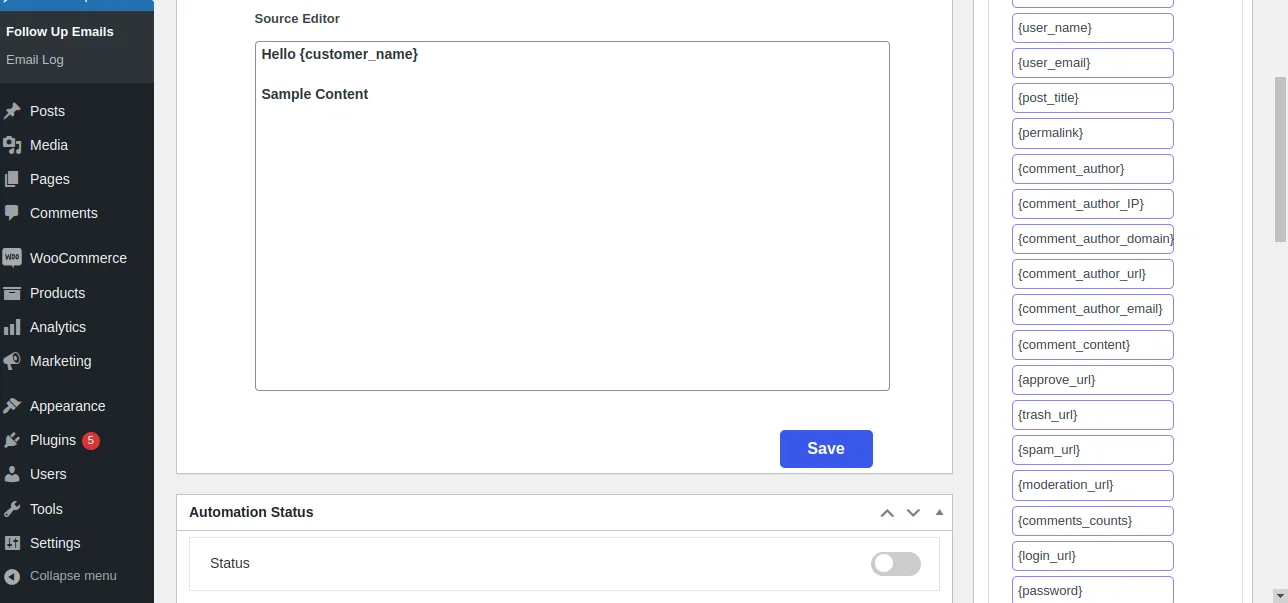Click inside the Source Editor text area
This screenshot has height=603, width=1288.
pos(572,240)
